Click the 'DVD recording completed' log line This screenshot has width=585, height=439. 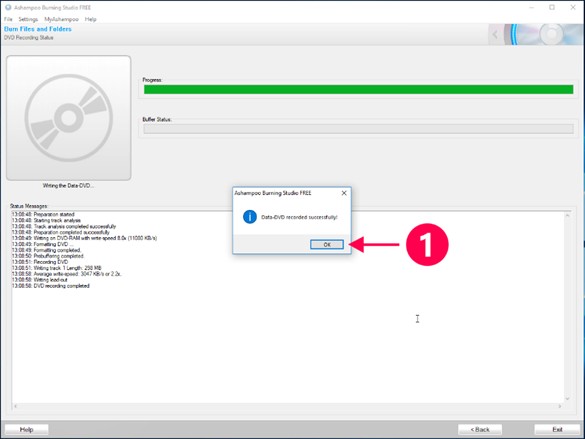click(x=51, y=286)
